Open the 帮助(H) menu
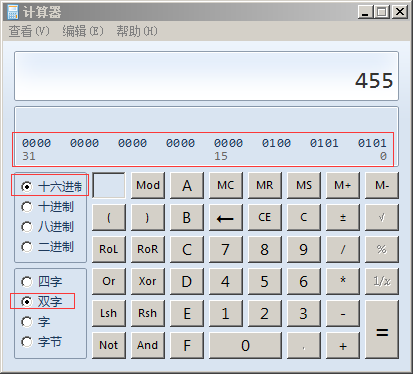 pyautogui.click(x=137, y=31)
